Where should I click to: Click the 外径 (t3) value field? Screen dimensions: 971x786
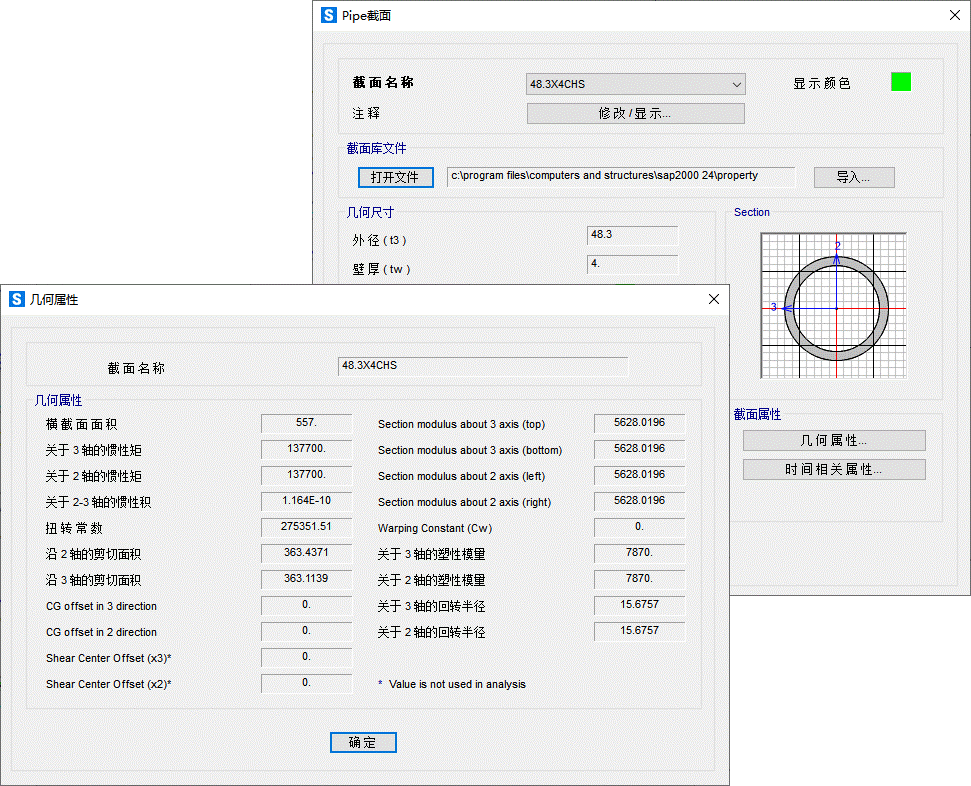(632, 235)
